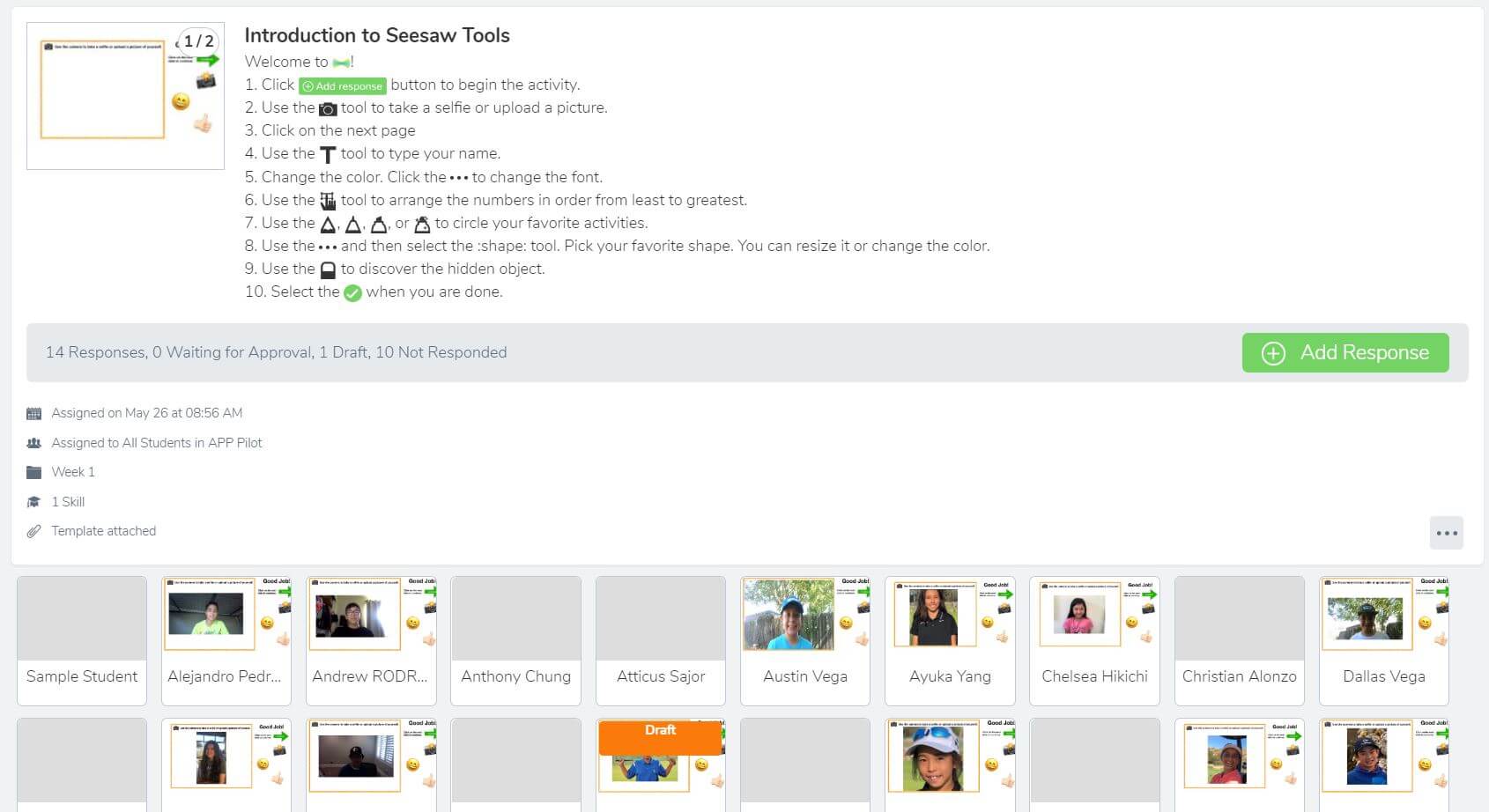Click the move tool hand icon
1489x812 pixels.
coord(328,201)
